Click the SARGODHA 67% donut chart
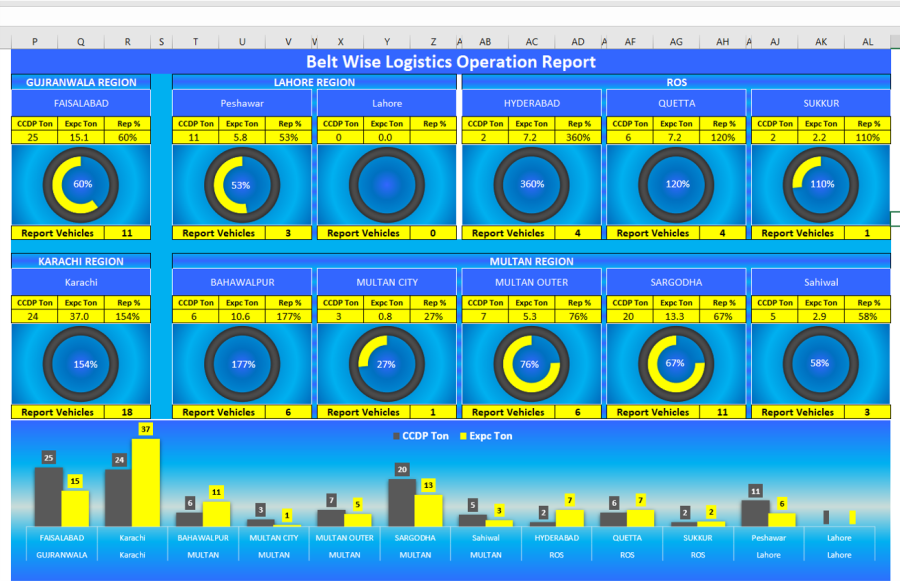Image resolution: width=900 pixels, height=581 pixels. (x=676, y=364)
